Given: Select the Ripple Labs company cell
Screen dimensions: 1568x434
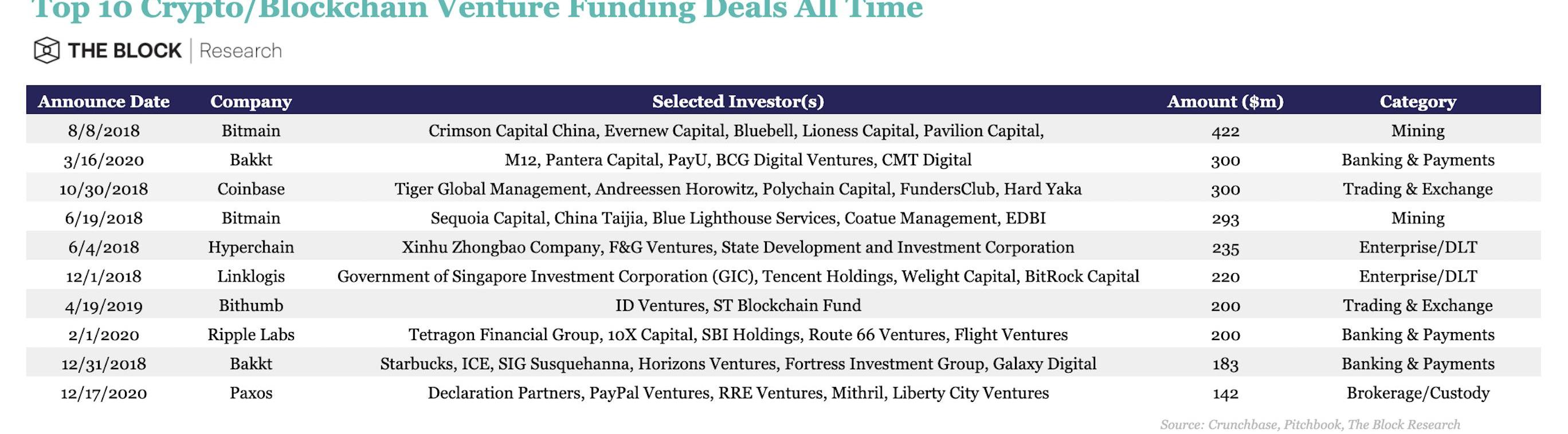Looking at the screenshot, I should coord(251,334).
